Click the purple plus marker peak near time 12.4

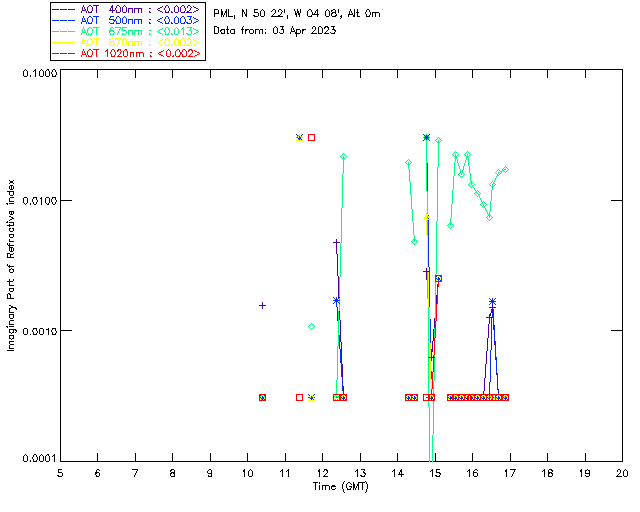click(x=336, y=243)
